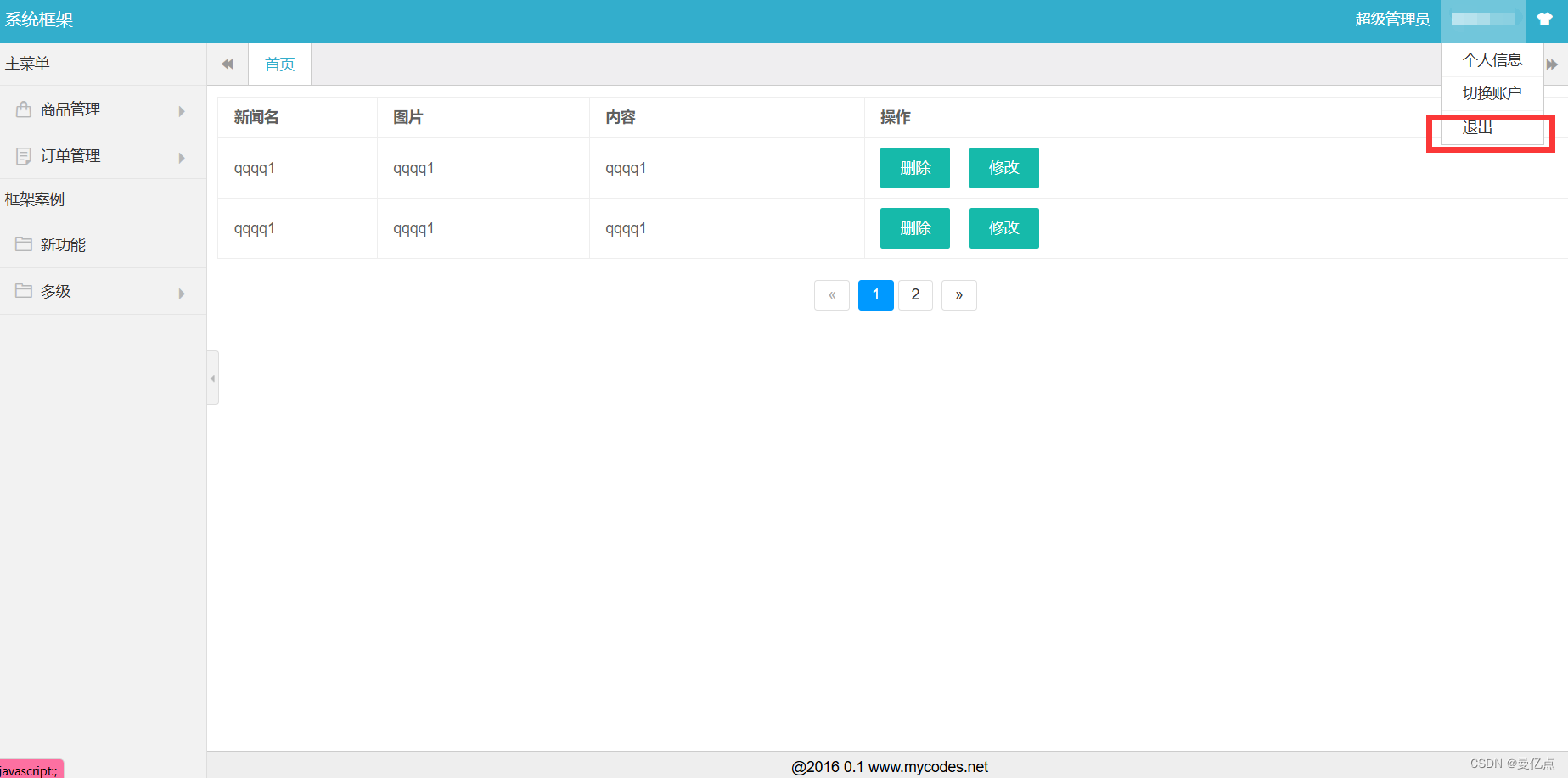Go to next page with » button
1568x778 pixels.
point(959,295)
